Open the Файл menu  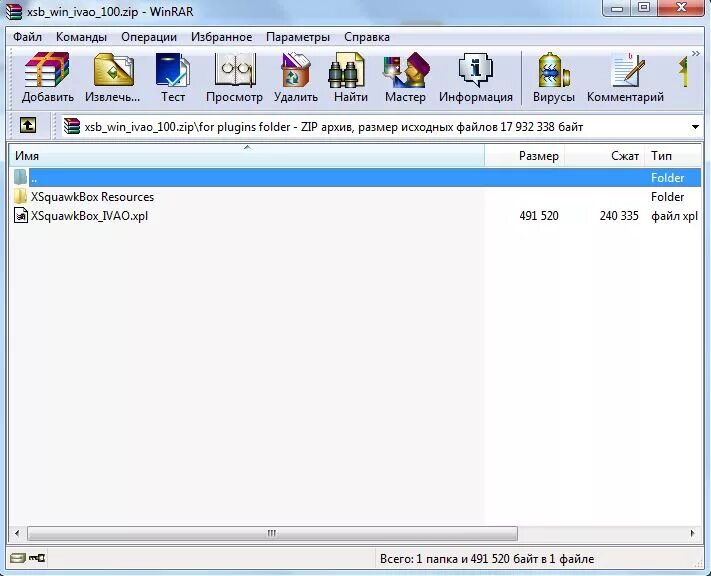click(27, 37)
